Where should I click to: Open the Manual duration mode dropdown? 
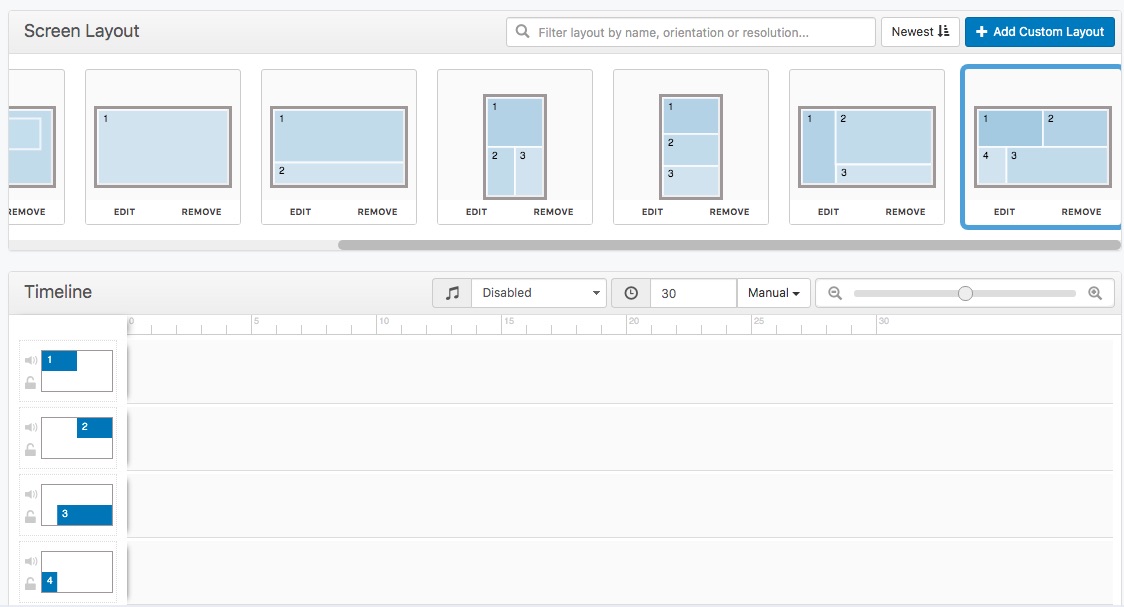click(x=773, y=292)
